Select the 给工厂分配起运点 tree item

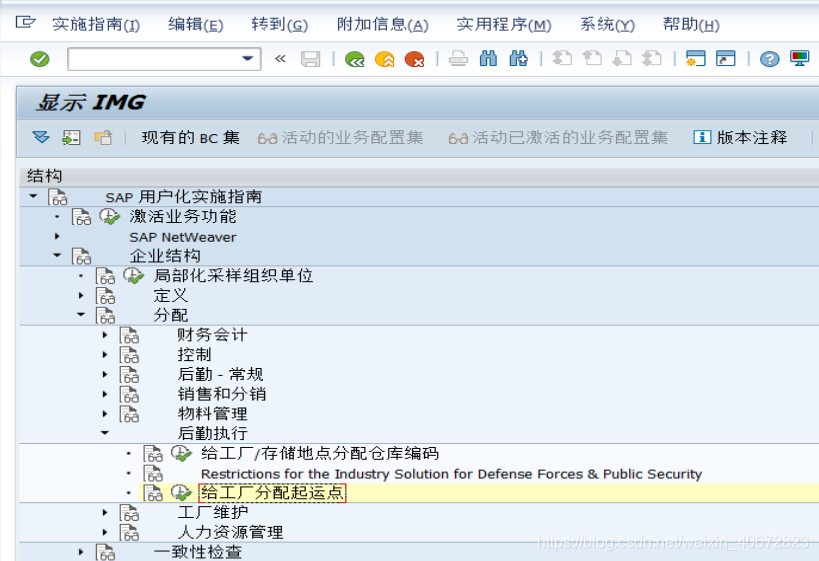pos(272,493)
